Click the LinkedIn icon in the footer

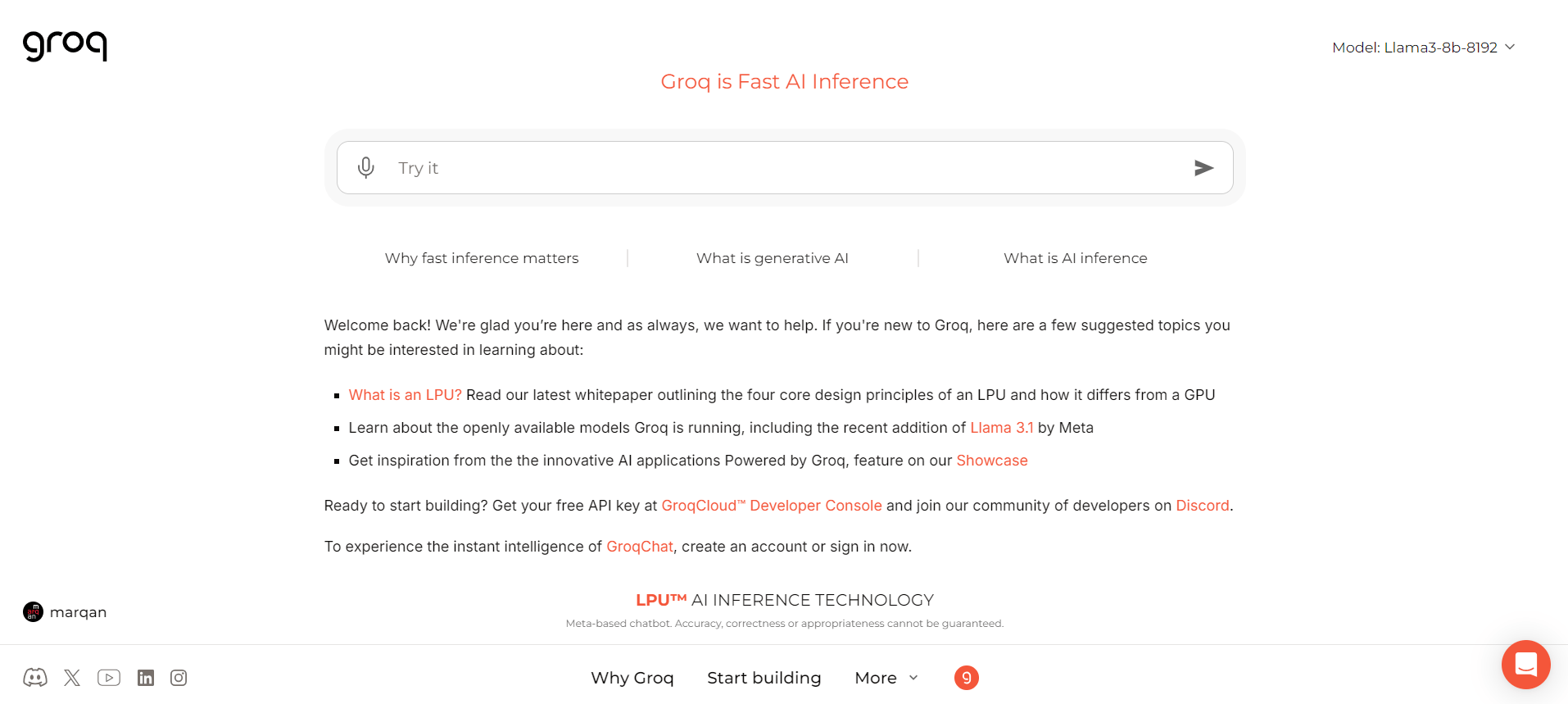coord(146,678)
